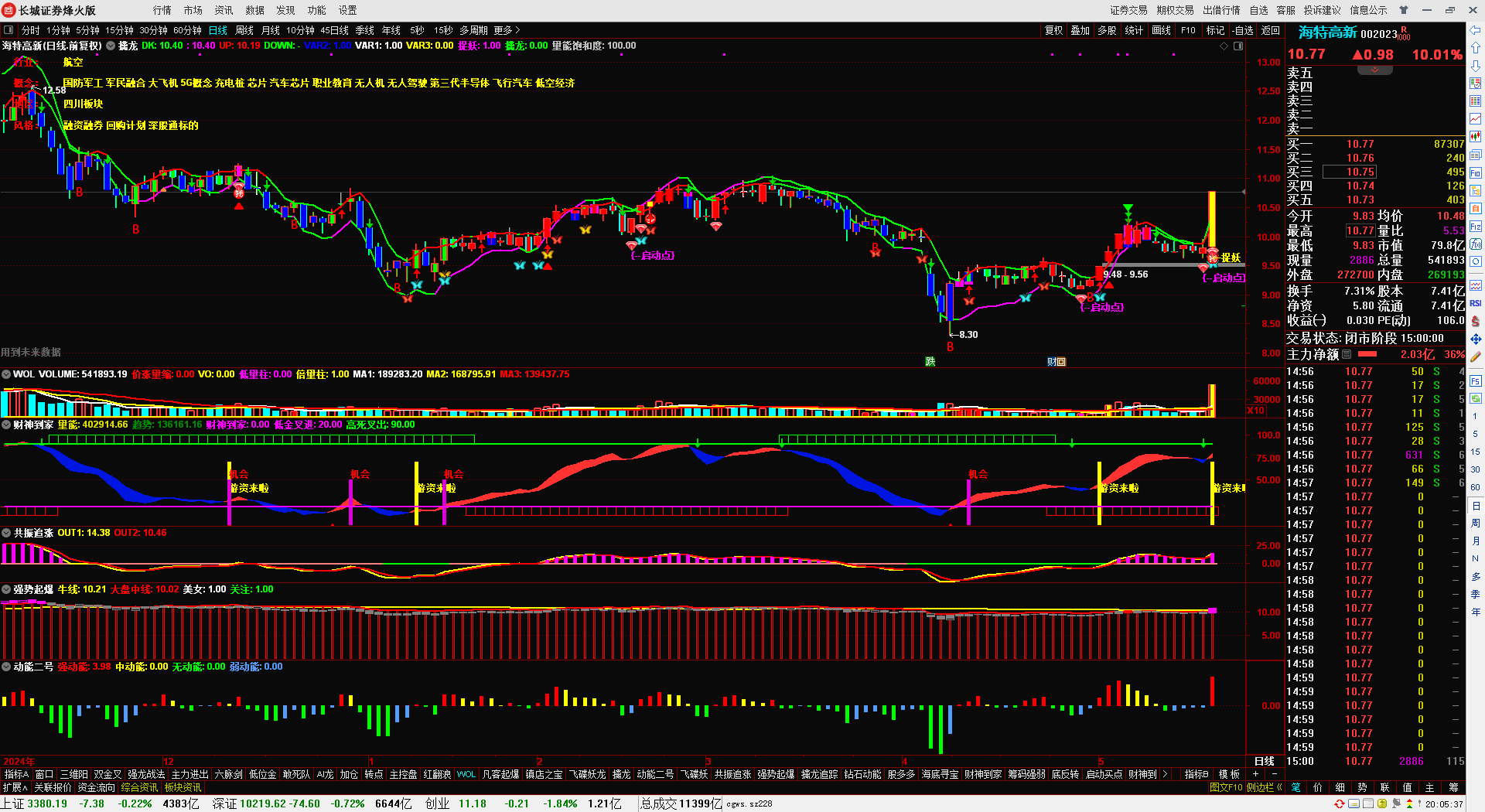Click the red refresh icon in status bar

pyautogui.click(x=1340, y=804)
